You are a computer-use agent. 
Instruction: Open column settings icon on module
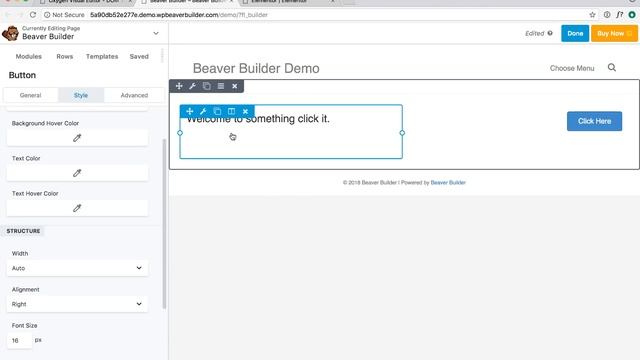click(x=231, y=111)
